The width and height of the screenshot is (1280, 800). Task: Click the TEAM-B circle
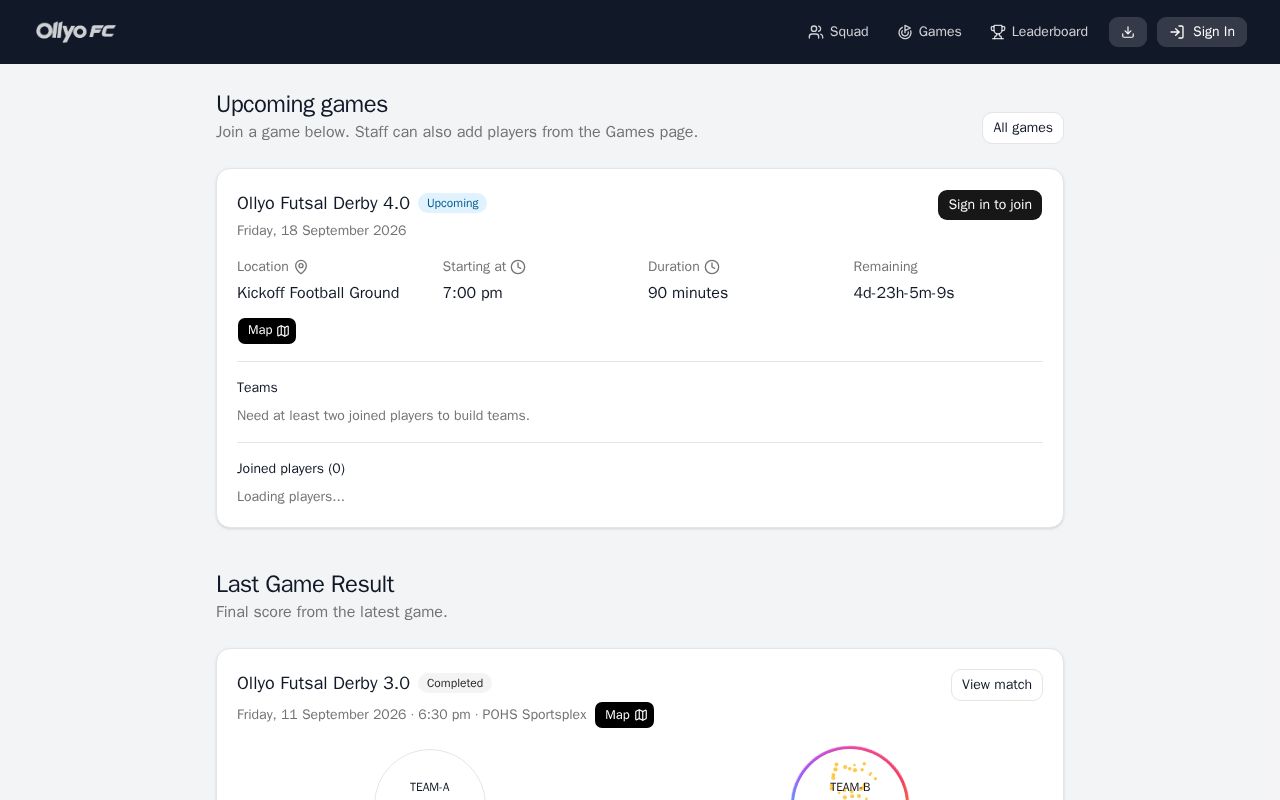pos(850,774)
